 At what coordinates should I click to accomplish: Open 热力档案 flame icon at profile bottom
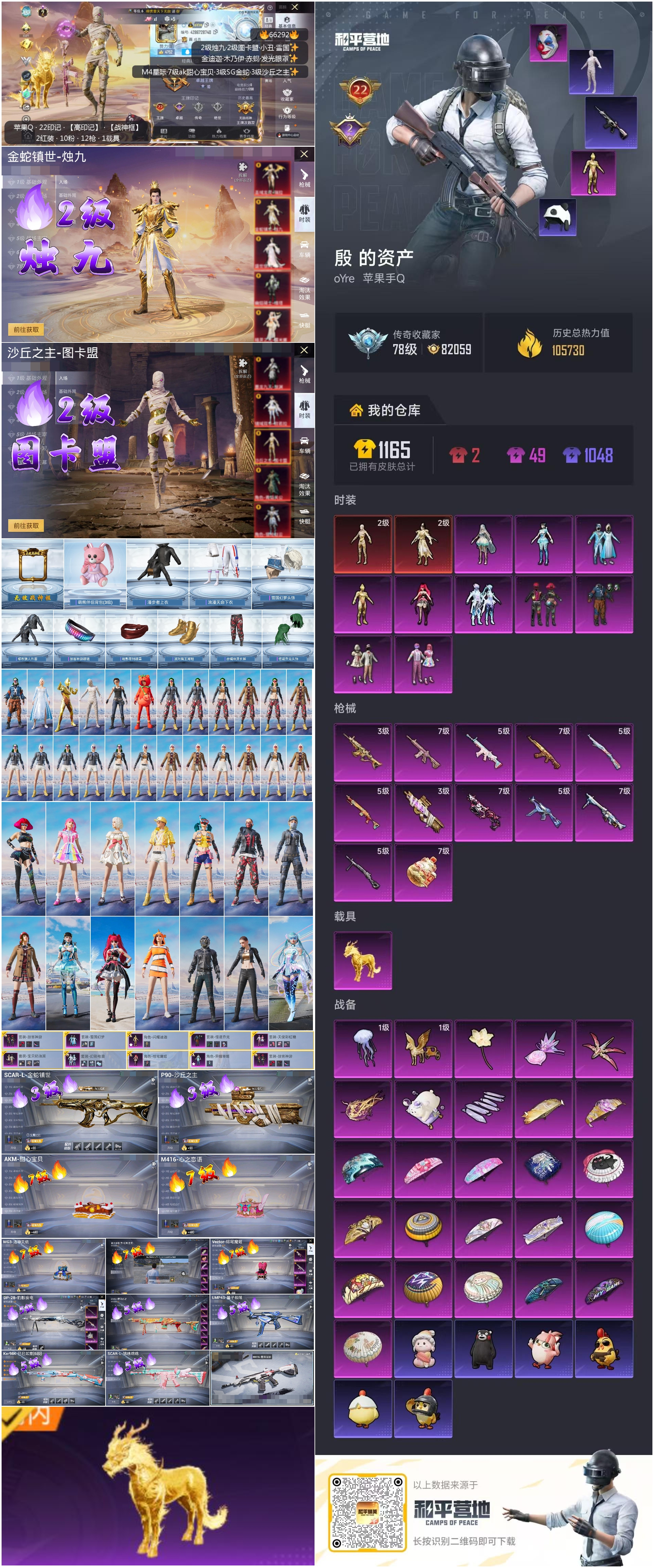pos(218,132)
